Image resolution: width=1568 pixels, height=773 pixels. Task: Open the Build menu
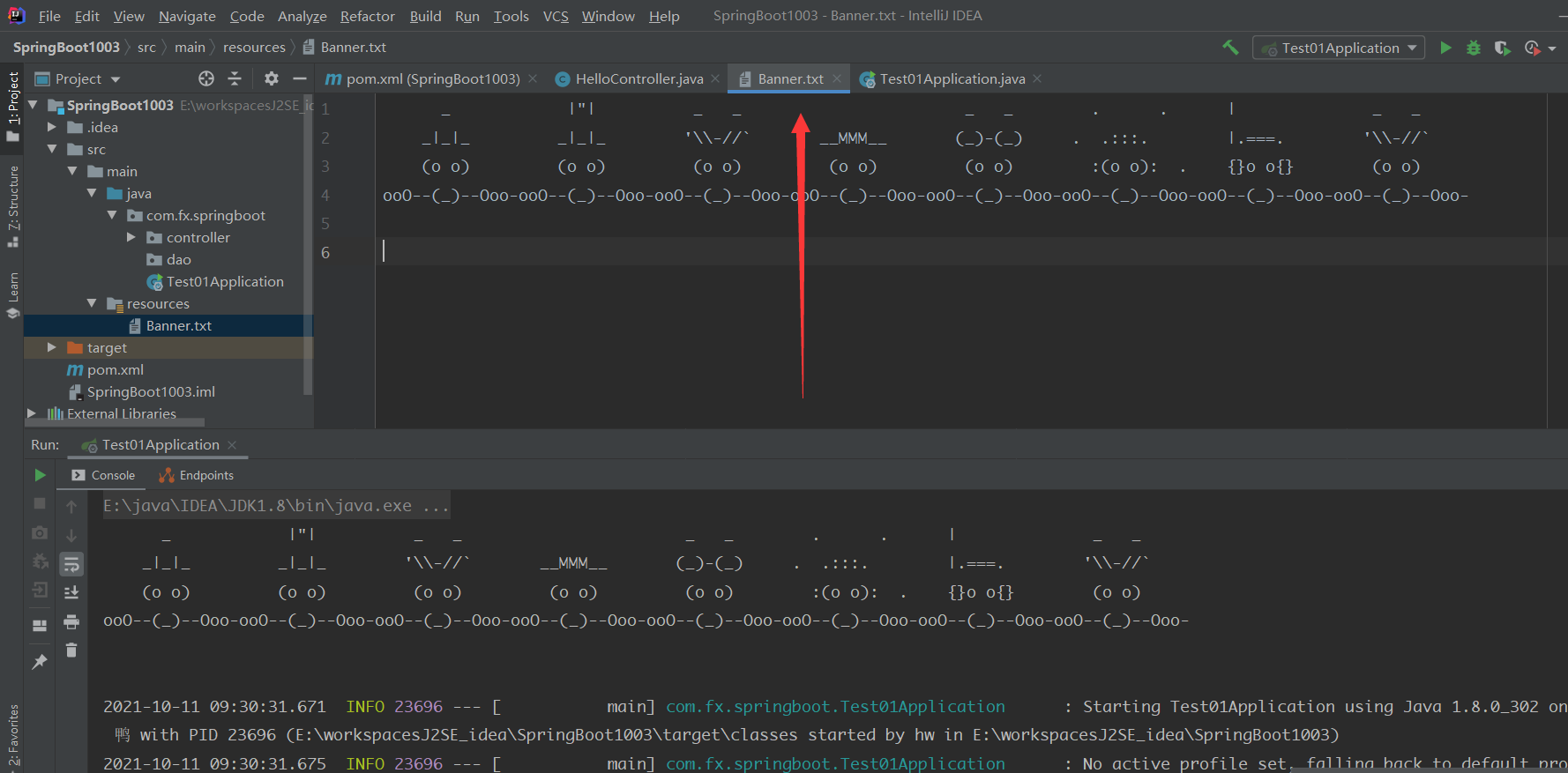pos(425,16)
